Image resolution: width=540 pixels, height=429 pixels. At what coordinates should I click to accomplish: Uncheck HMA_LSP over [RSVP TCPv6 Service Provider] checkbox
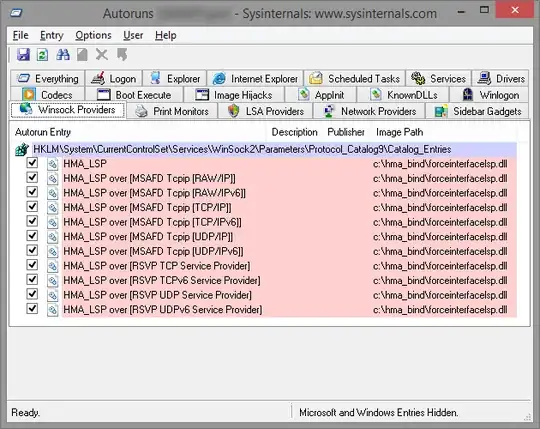tap(32, 279)
